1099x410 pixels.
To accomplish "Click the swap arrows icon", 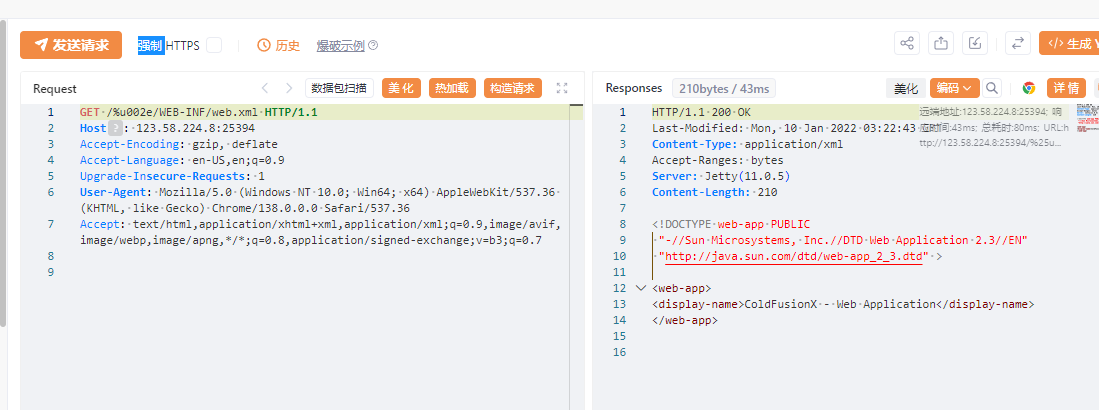I will click(1017, 44).
